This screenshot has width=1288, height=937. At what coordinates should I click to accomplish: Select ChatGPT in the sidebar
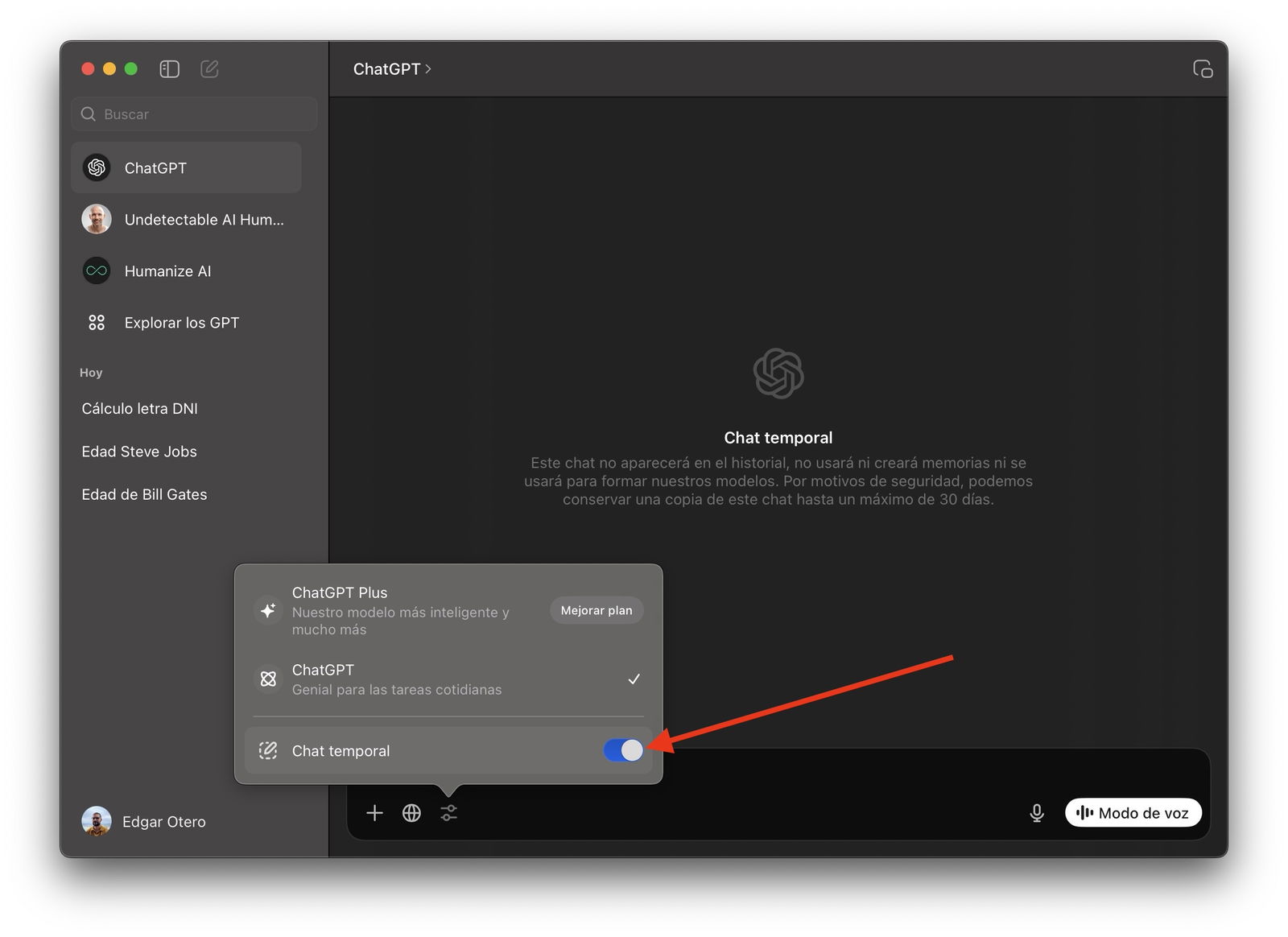click(186, 167)
